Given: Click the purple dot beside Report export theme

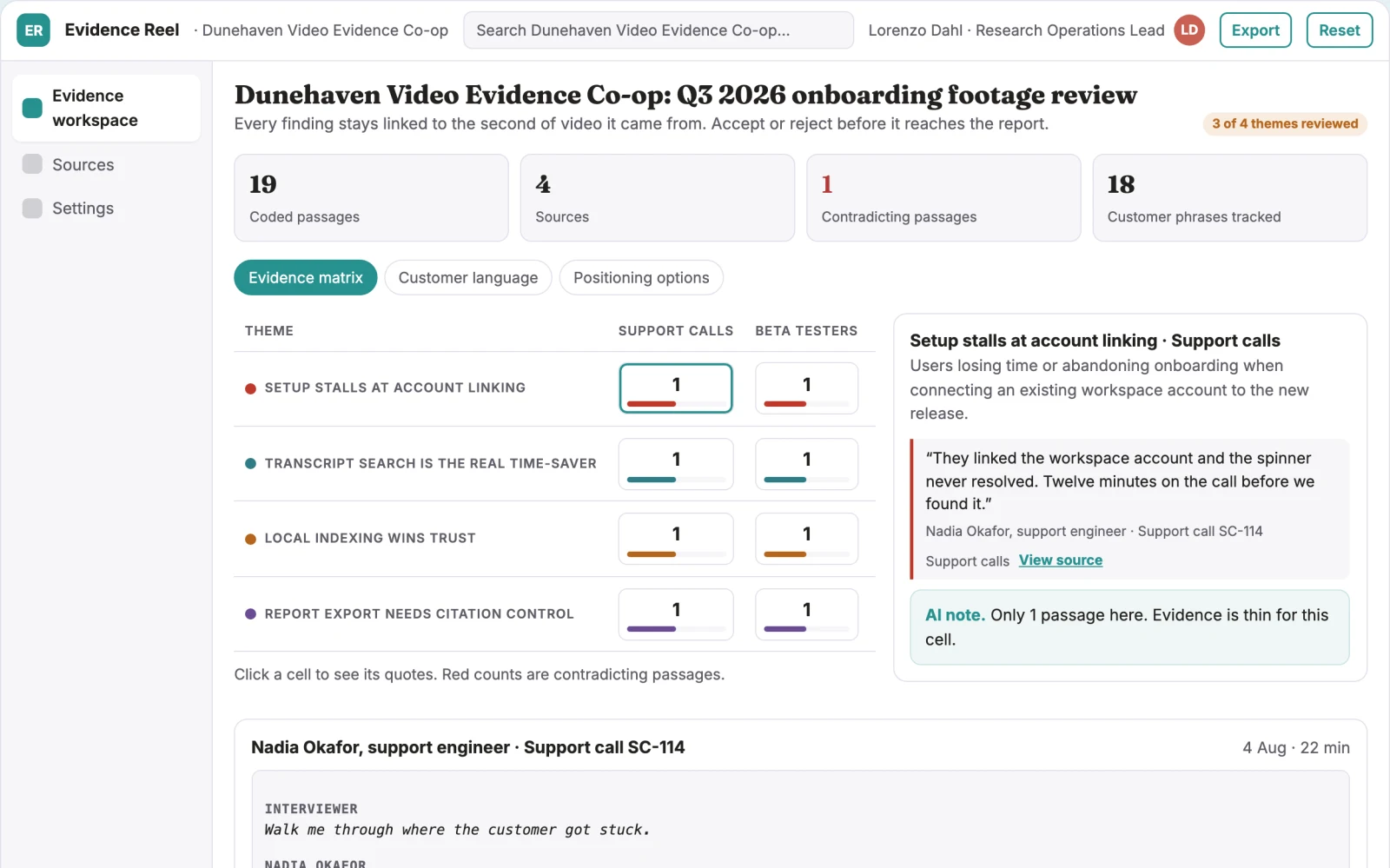Looking at the screenshot, I should point(250,614).
